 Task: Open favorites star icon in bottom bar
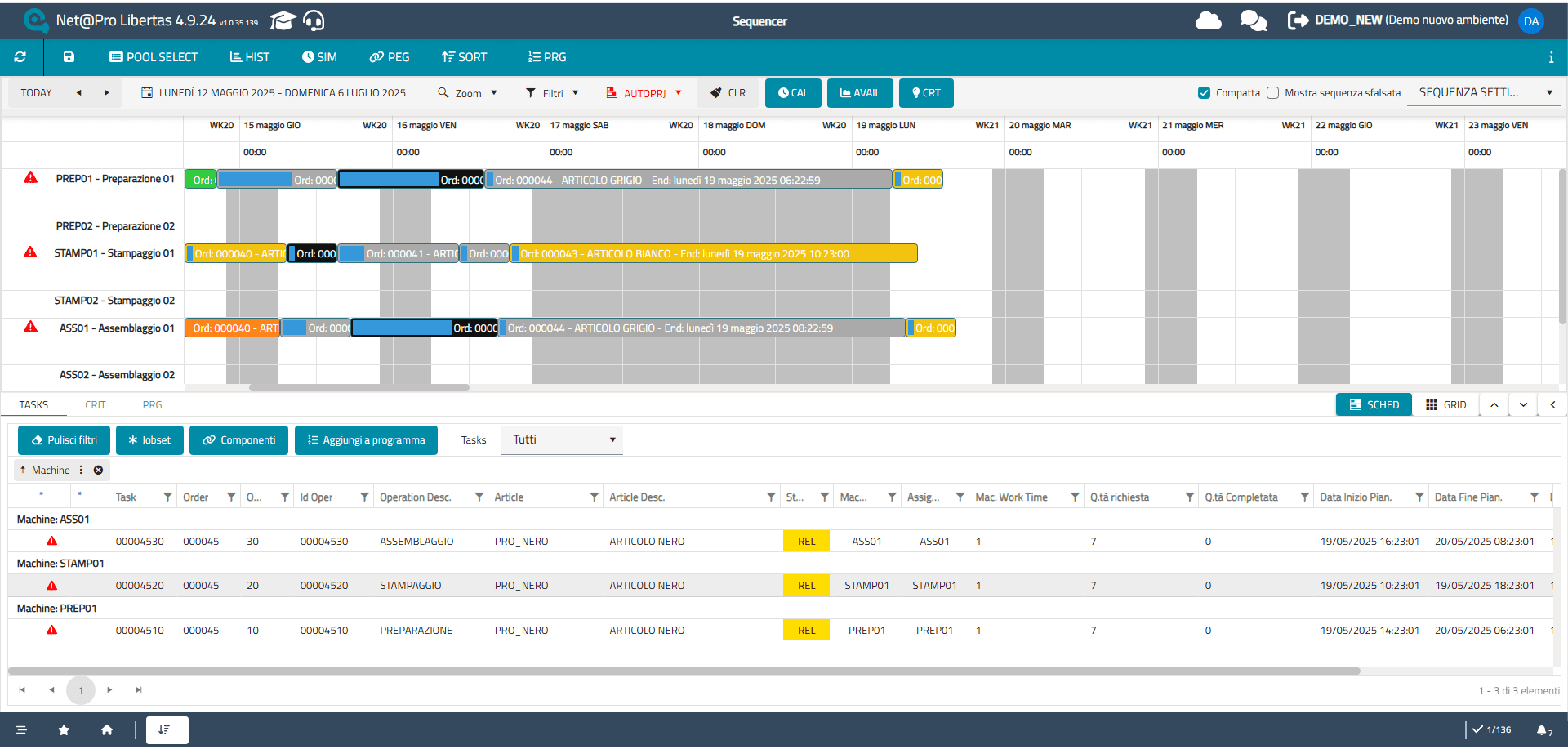(64, 730)
